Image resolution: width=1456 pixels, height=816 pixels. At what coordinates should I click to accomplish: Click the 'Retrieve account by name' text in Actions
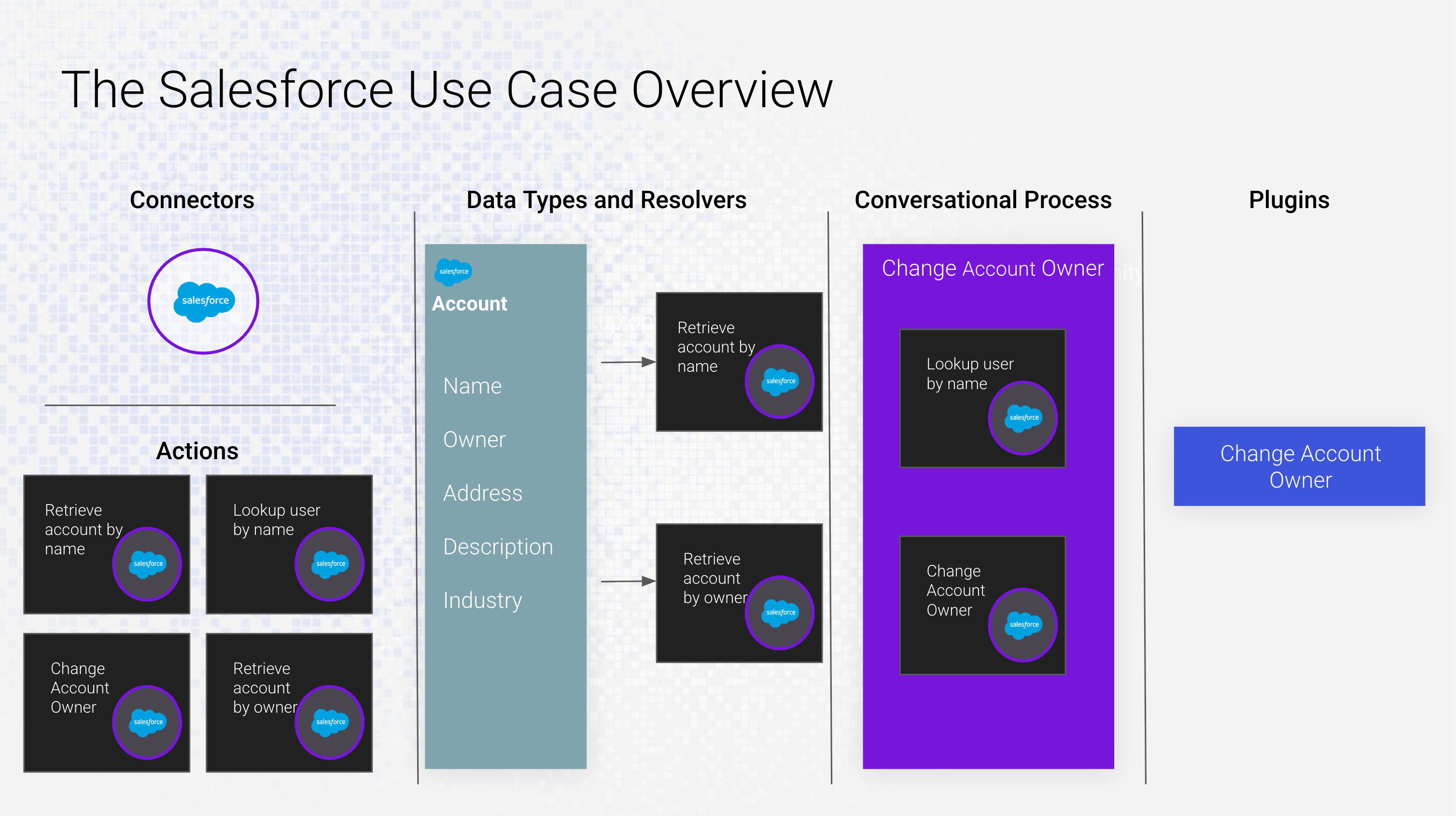coord(84,529)
